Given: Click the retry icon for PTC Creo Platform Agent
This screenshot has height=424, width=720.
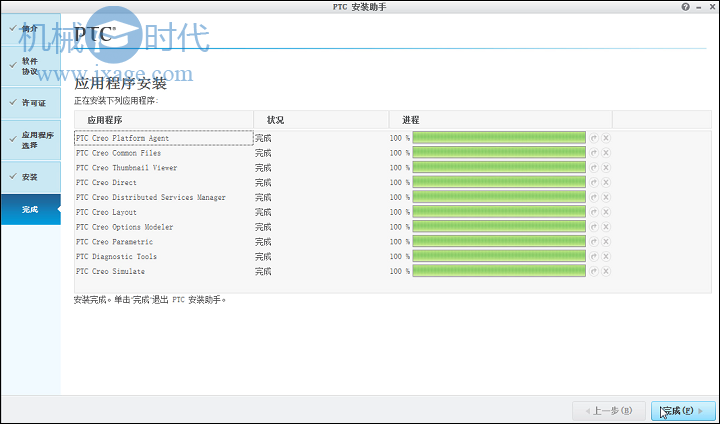Looking at the screenshot, I should click(594, 138).
